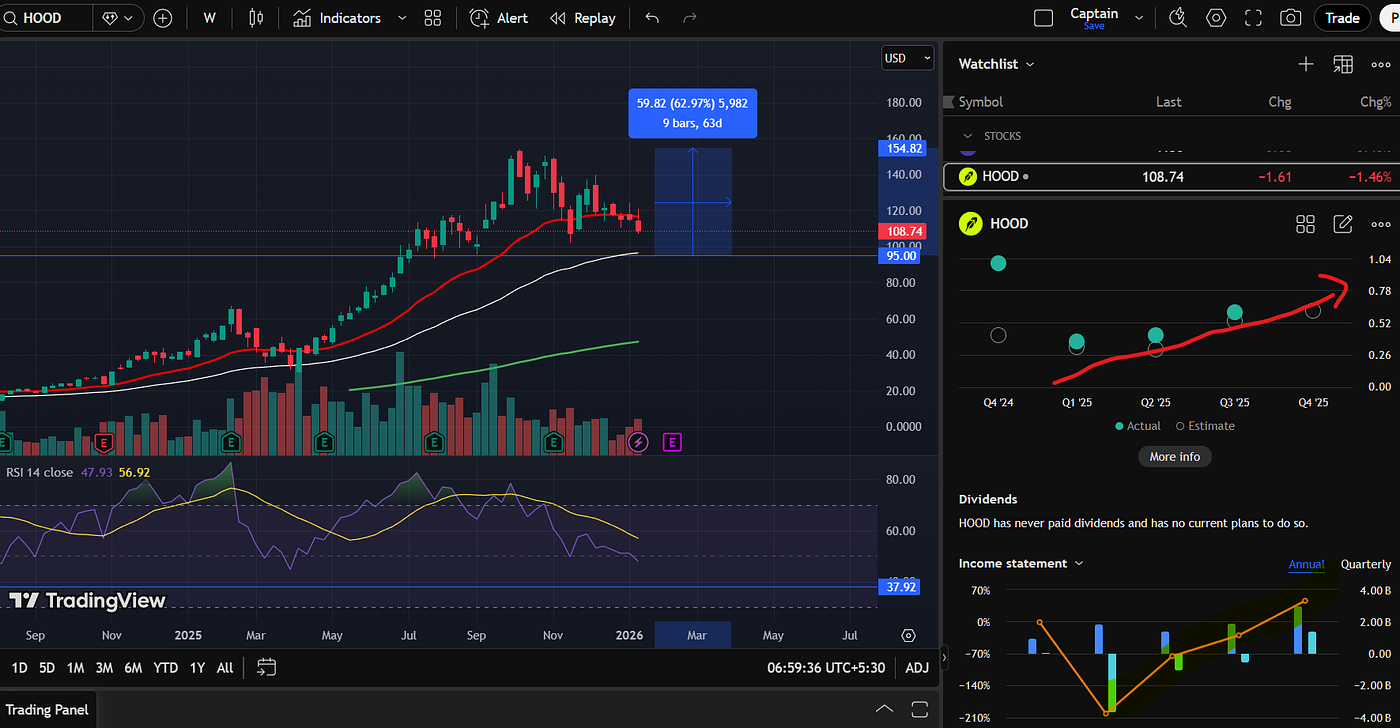Open timezone menu at 06:59:36 UTC+5:30
The image size is (1400, 728).
pyautogui.click(x=827, y=668)
